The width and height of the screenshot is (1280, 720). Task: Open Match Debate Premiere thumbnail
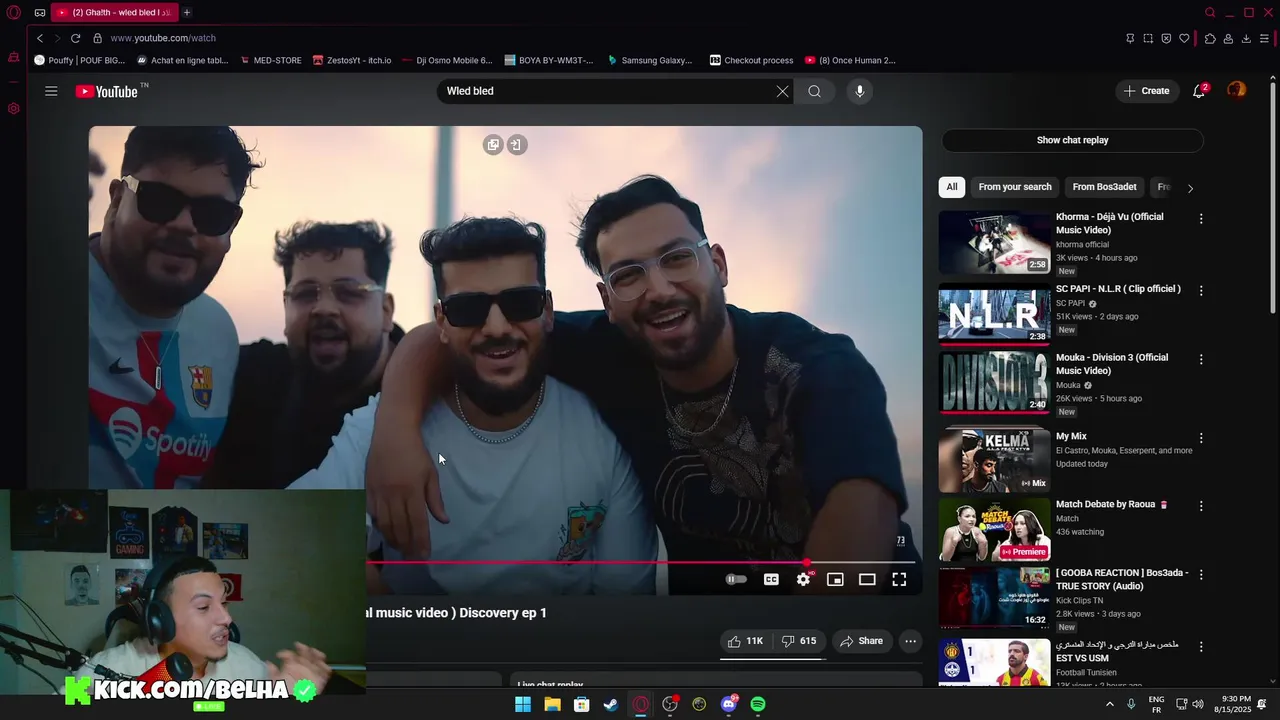pos(994,529)
